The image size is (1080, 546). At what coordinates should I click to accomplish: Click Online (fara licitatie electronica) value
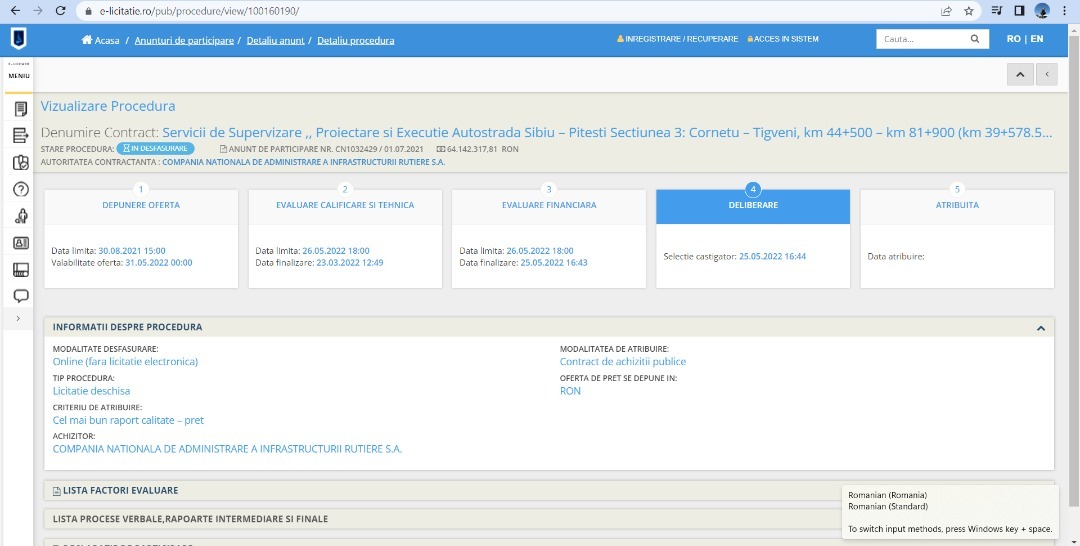125,361
